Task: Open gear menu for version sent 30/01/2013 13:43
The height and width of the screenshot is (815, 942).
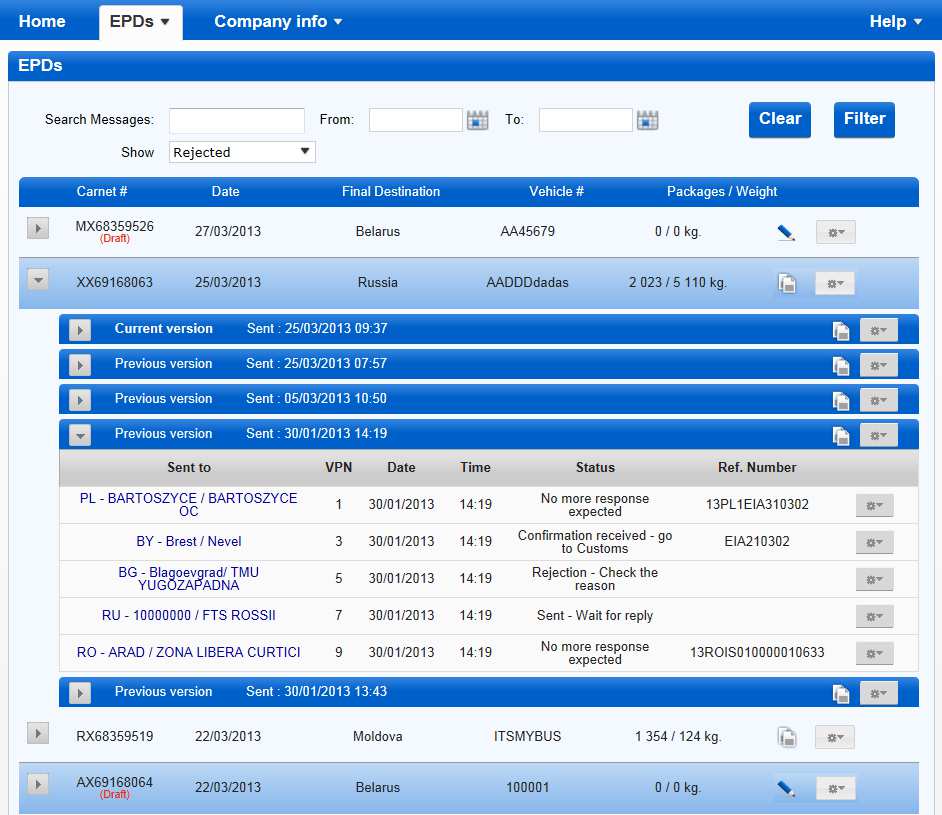Action: pos(878,693)
